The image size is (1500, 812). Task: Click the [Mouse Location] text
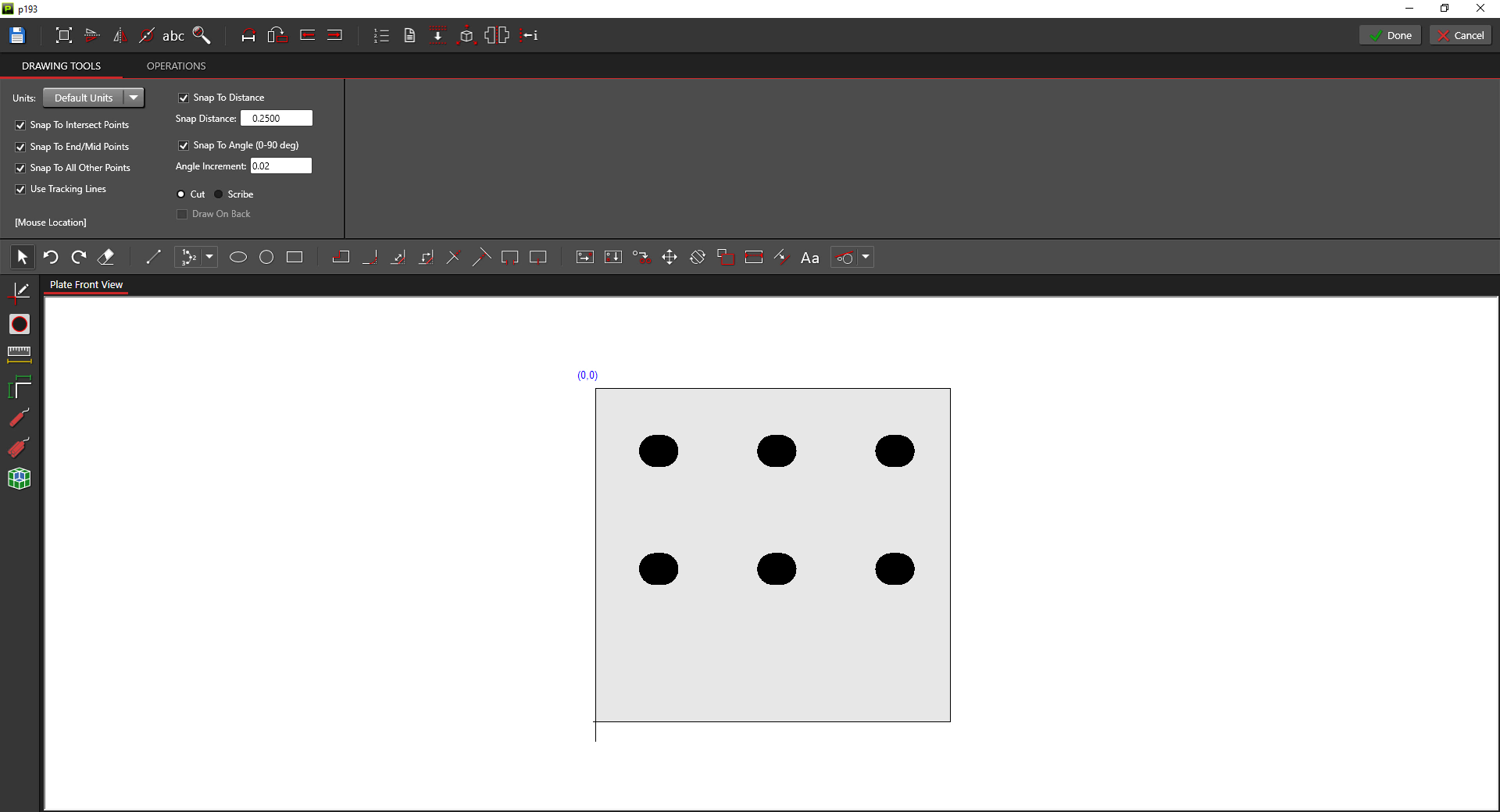[51, 223]
